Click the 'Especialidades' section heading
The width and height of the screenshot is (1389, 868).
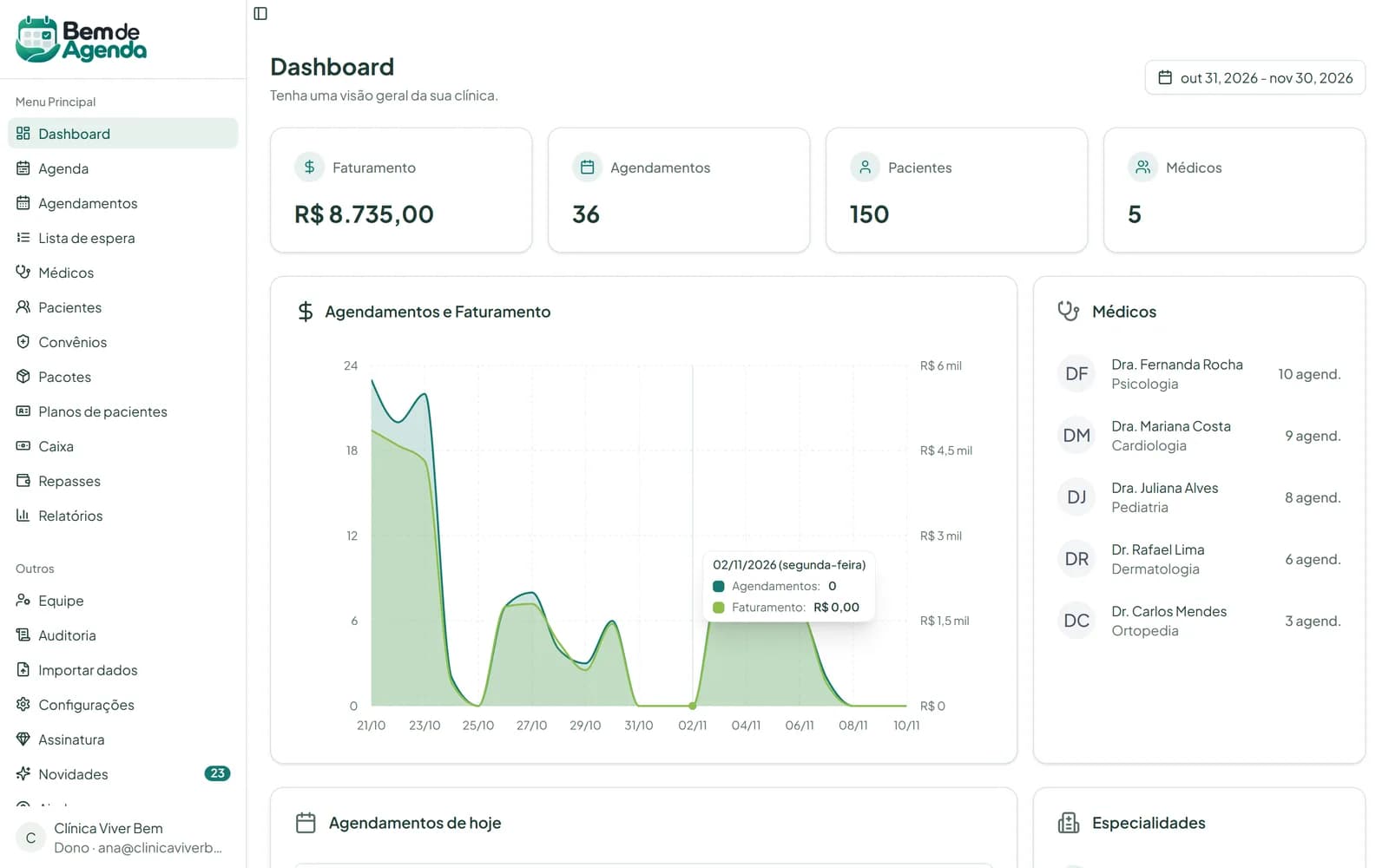pyautogui.click(x=1149, y=823)
